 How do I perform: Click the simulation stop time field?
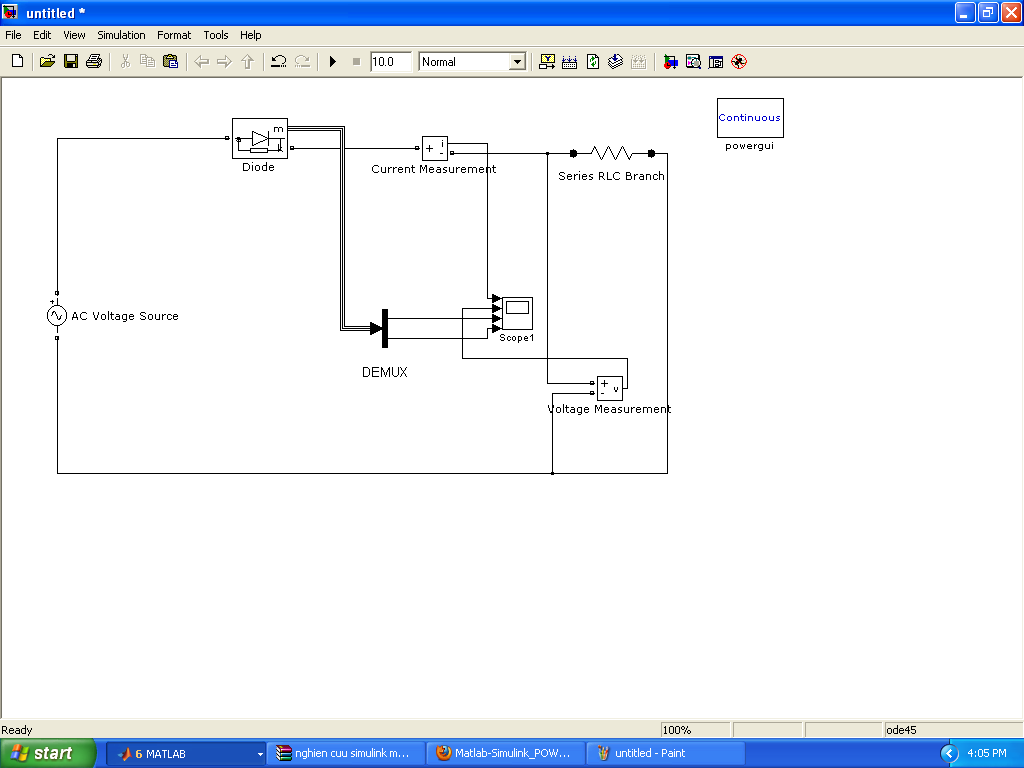390,62
